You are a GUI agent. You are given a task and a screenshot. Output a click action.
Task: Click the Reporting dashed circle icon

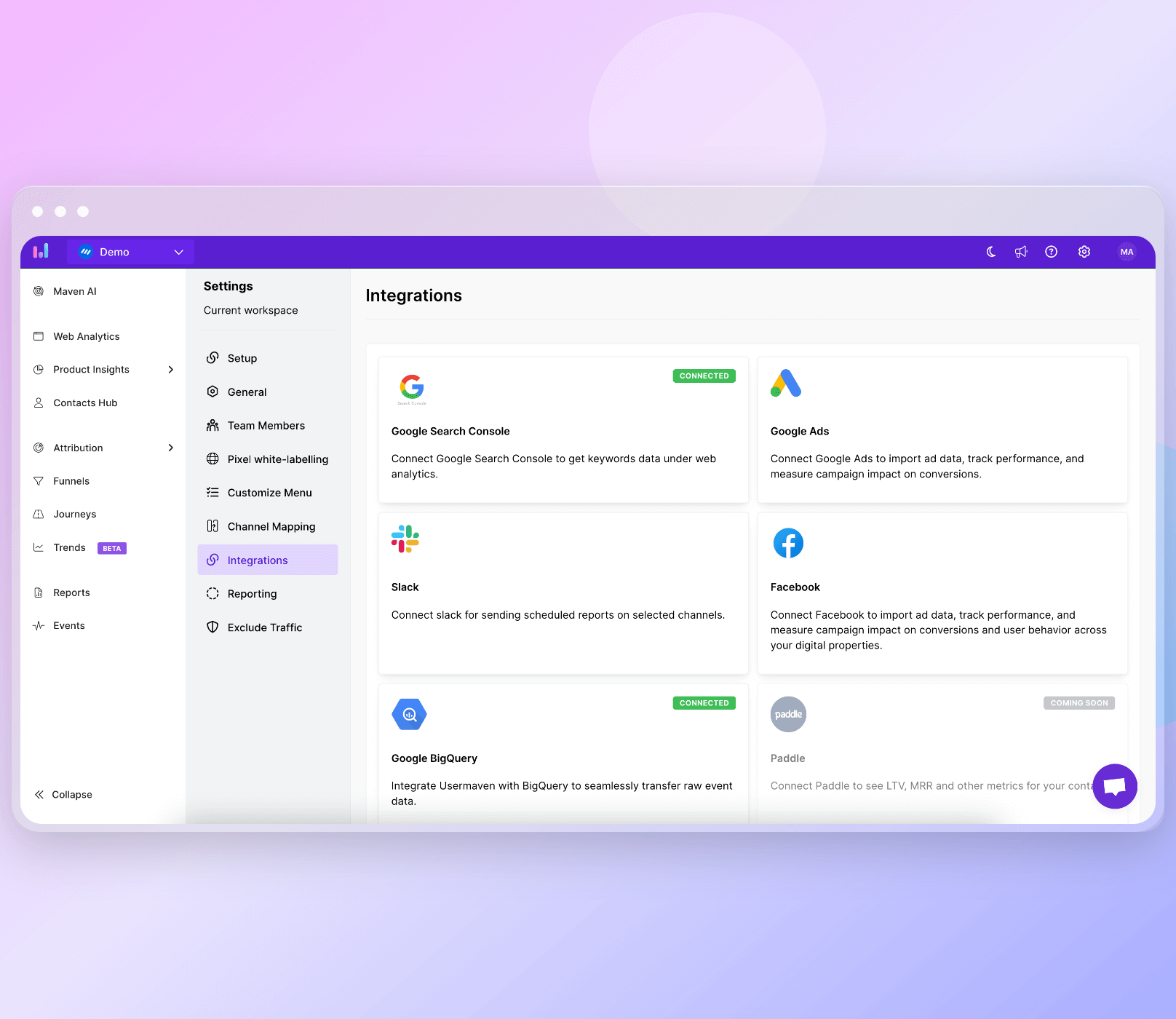click(x=212, y=593)
